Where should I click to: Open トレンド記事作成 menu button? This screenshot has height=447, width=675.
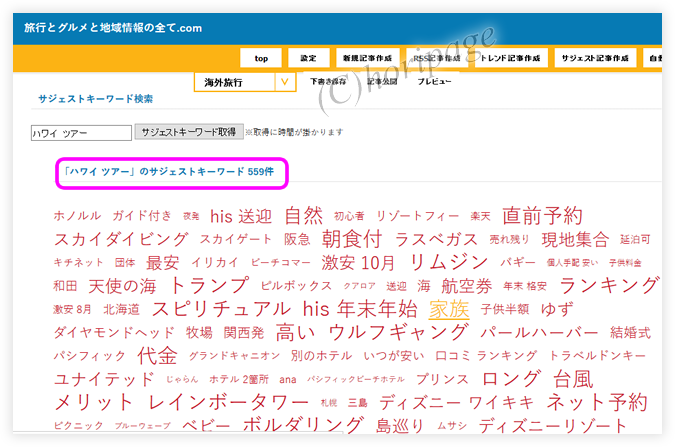(x=511, y=58)
